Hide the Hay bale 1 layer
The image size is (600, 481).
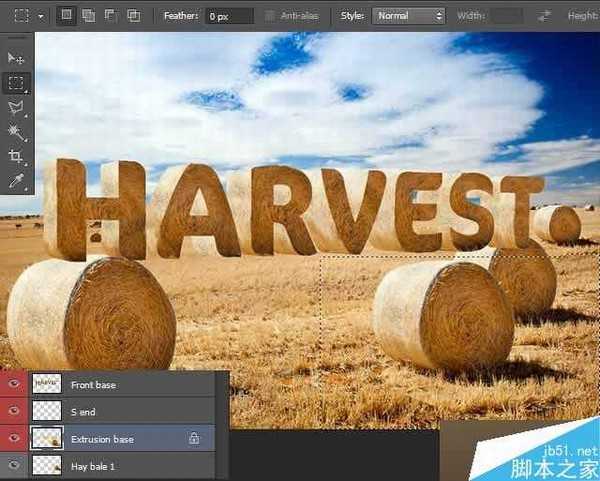[x=14, y=465]
